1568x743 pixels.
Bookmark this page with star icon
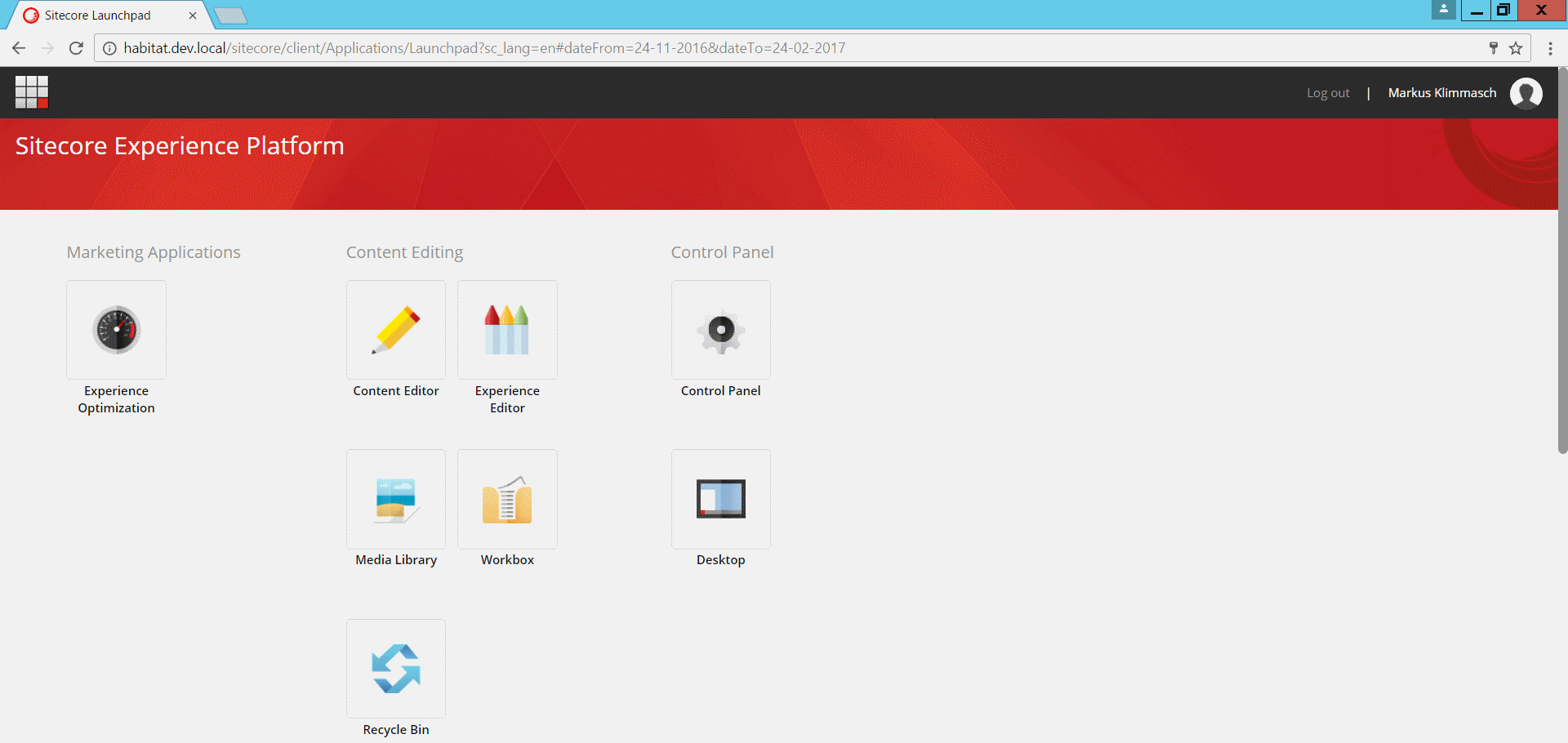[x=1516, y=48]
